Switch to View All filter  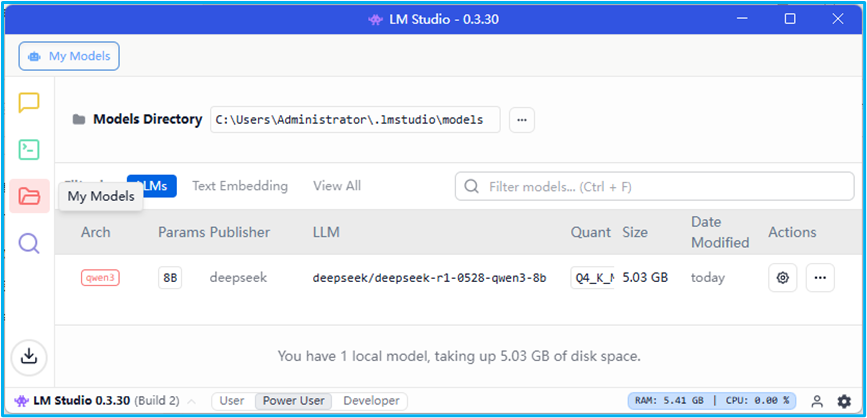click(337, 186)
